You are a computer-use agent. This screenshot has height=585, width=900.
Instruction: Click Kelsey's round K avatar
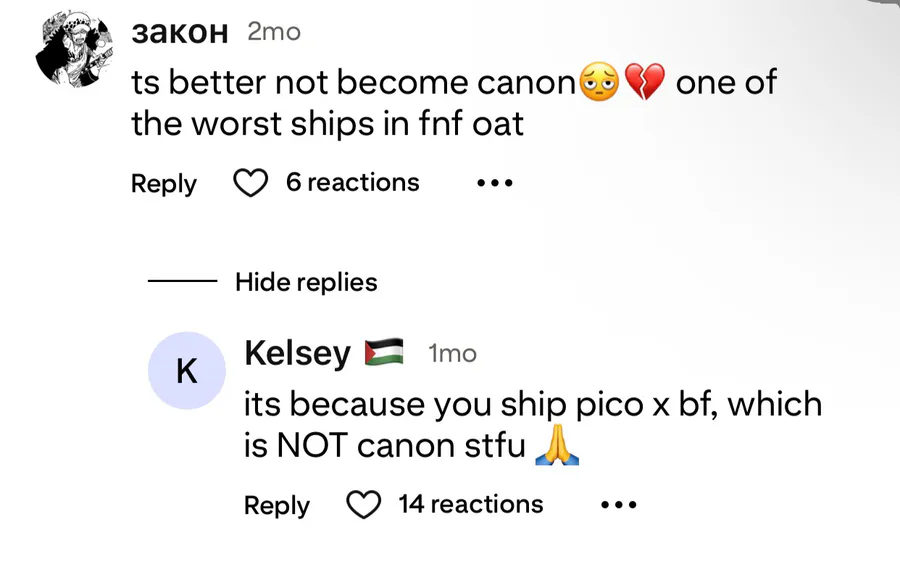[186, 371]
